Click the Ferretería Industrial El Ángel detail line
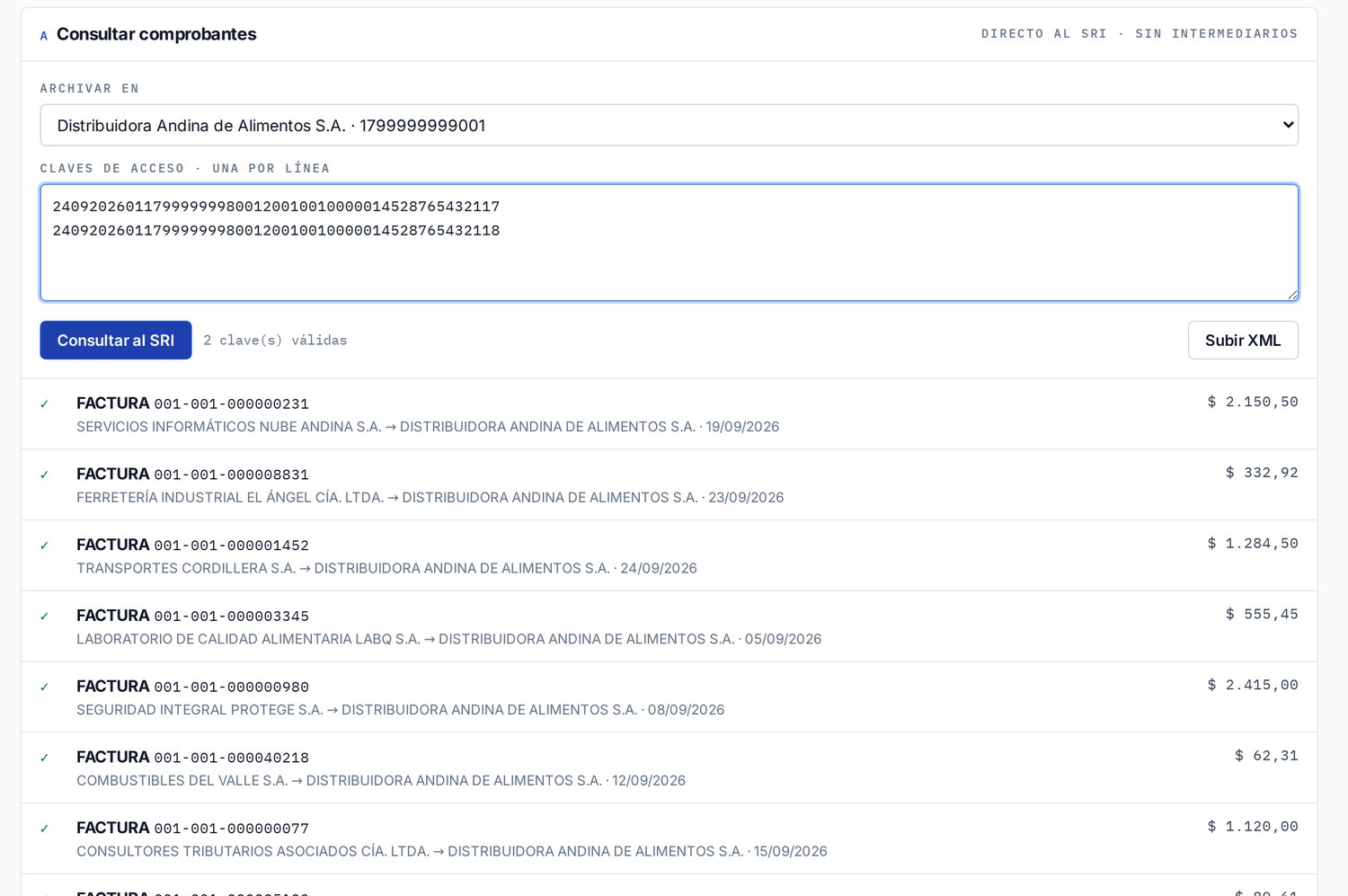 point(430,498)
